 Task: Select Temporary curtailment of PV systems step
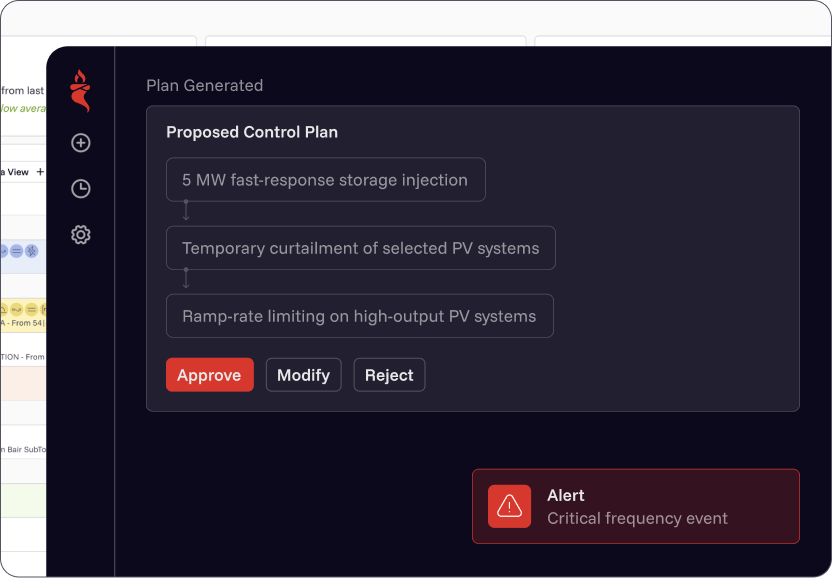click(360, 248)
